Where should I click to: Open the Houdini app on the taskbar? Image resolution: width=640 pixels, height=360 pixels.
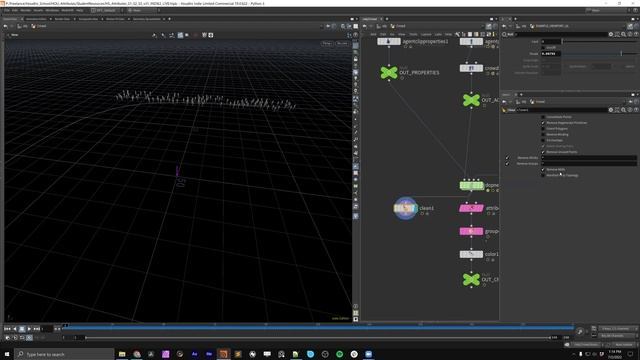[x=223, y=354]
